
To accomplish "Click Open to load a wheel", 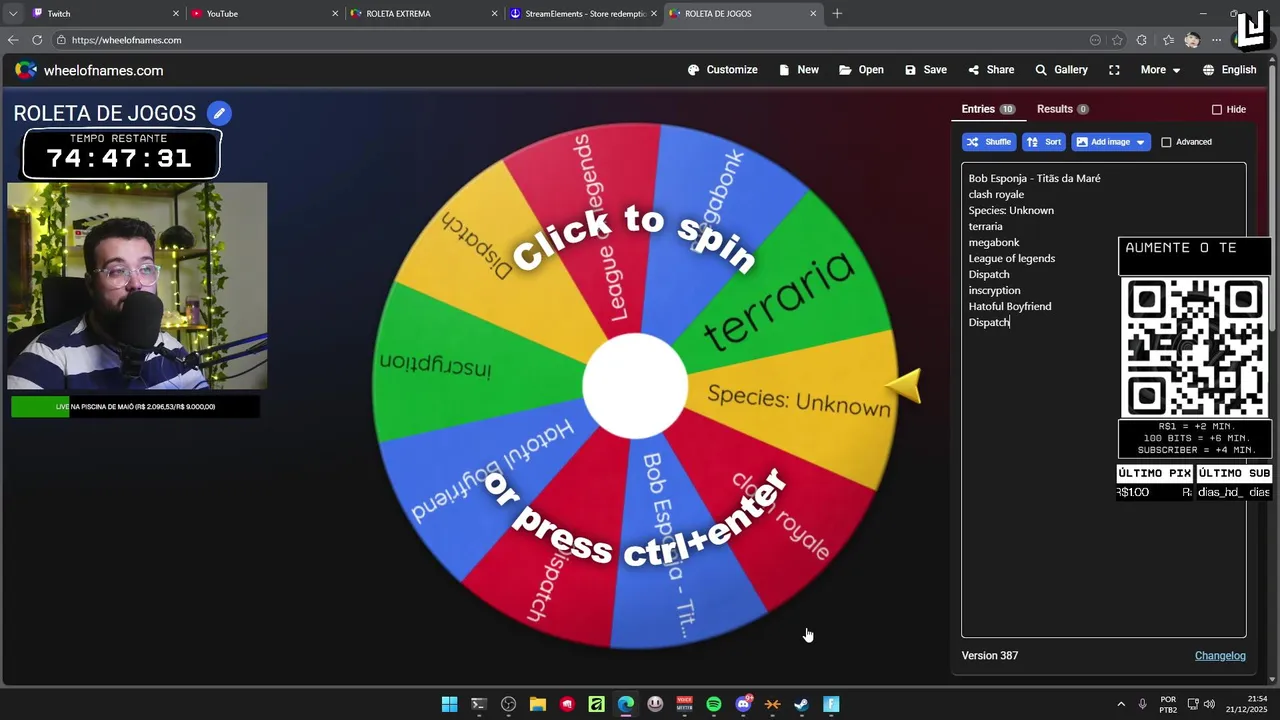I will [x=861, y=70].
